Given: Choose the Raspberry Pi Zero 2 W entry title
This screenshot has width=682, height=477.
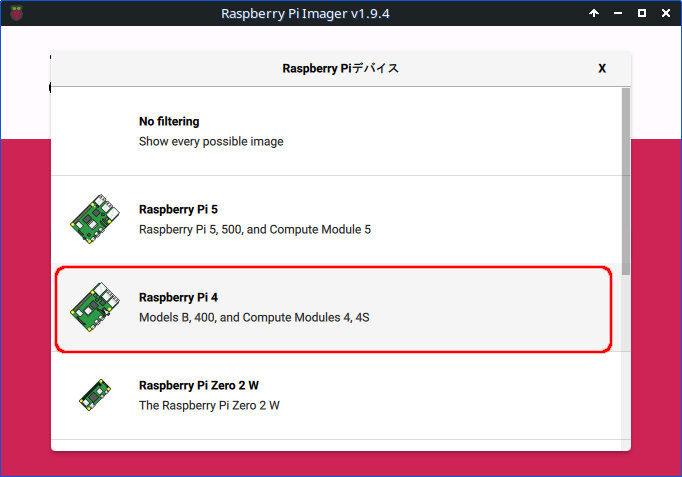Looking at the screenshot, I should point(199,385).
